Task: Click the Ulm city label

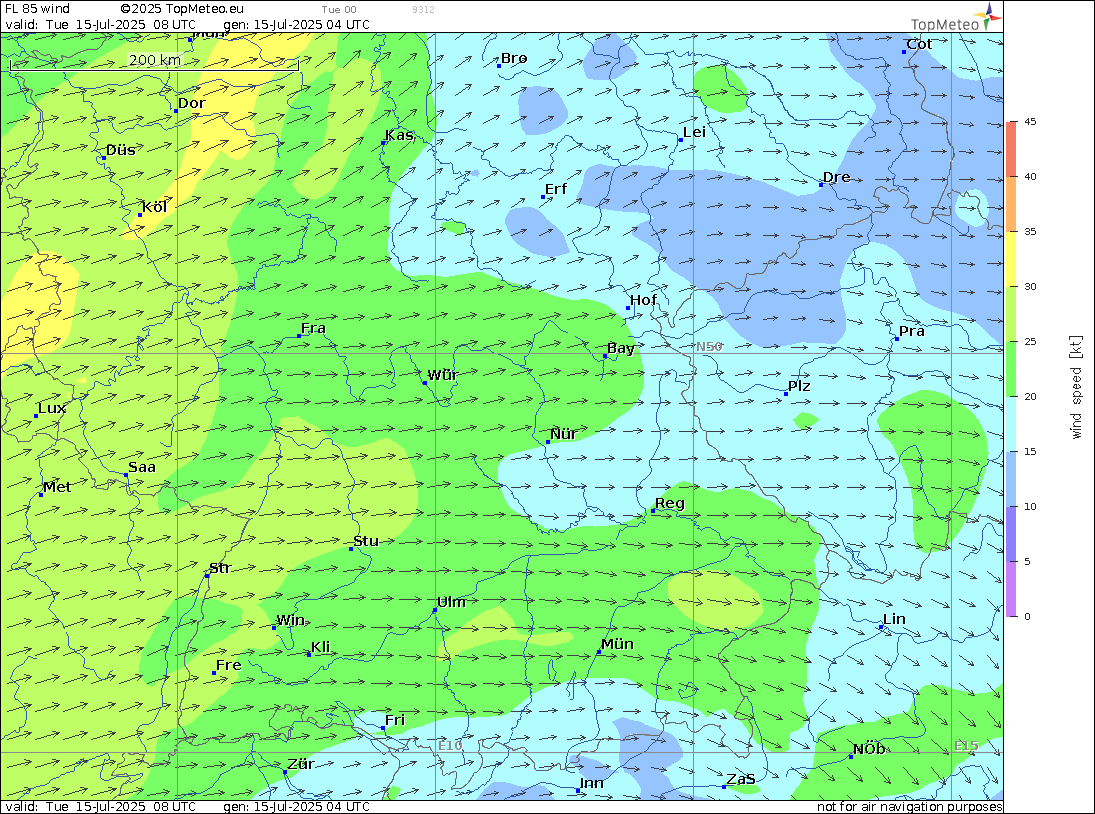Action: pyautogui.click(x=451, y=602)
